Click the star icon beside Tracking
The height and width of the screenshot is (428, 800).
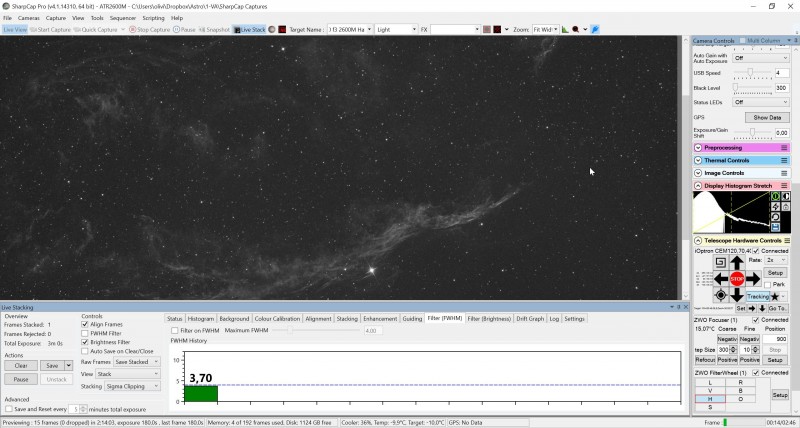(x=774, y=296)
